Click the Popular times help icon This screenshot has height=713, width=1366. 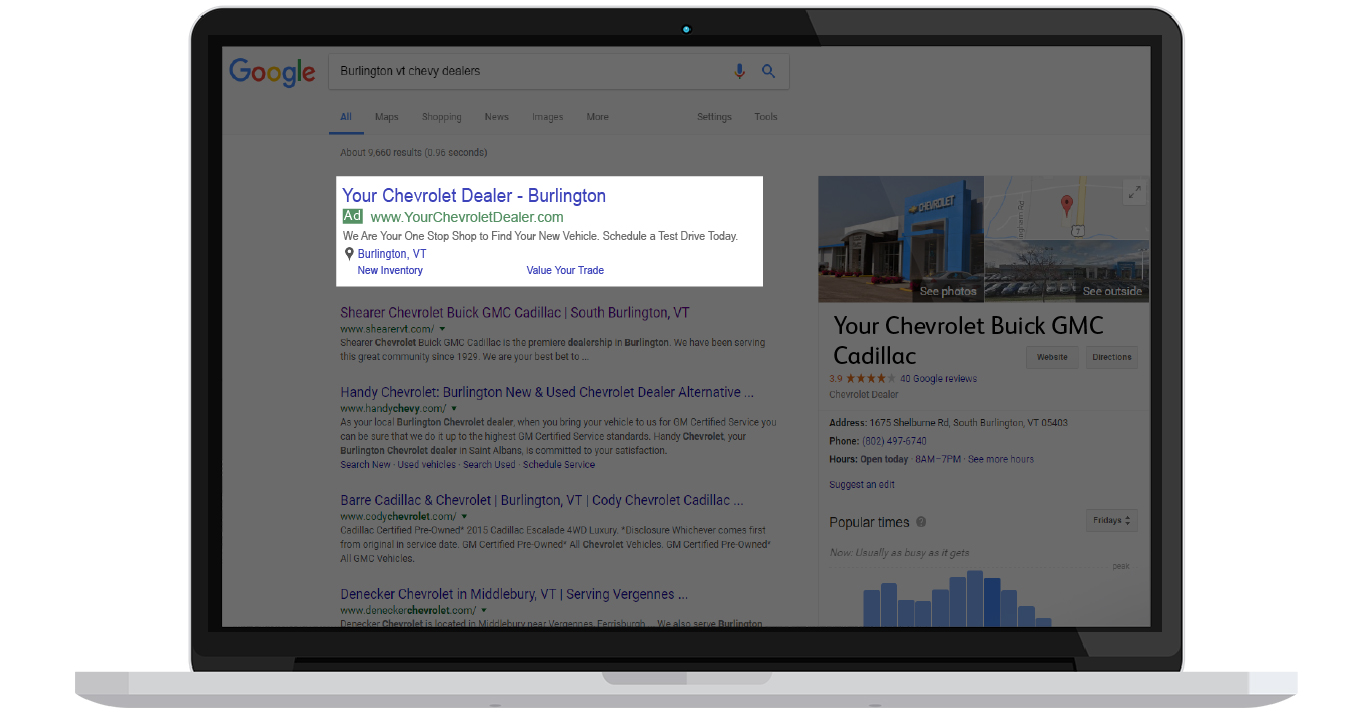click(921, 522)
